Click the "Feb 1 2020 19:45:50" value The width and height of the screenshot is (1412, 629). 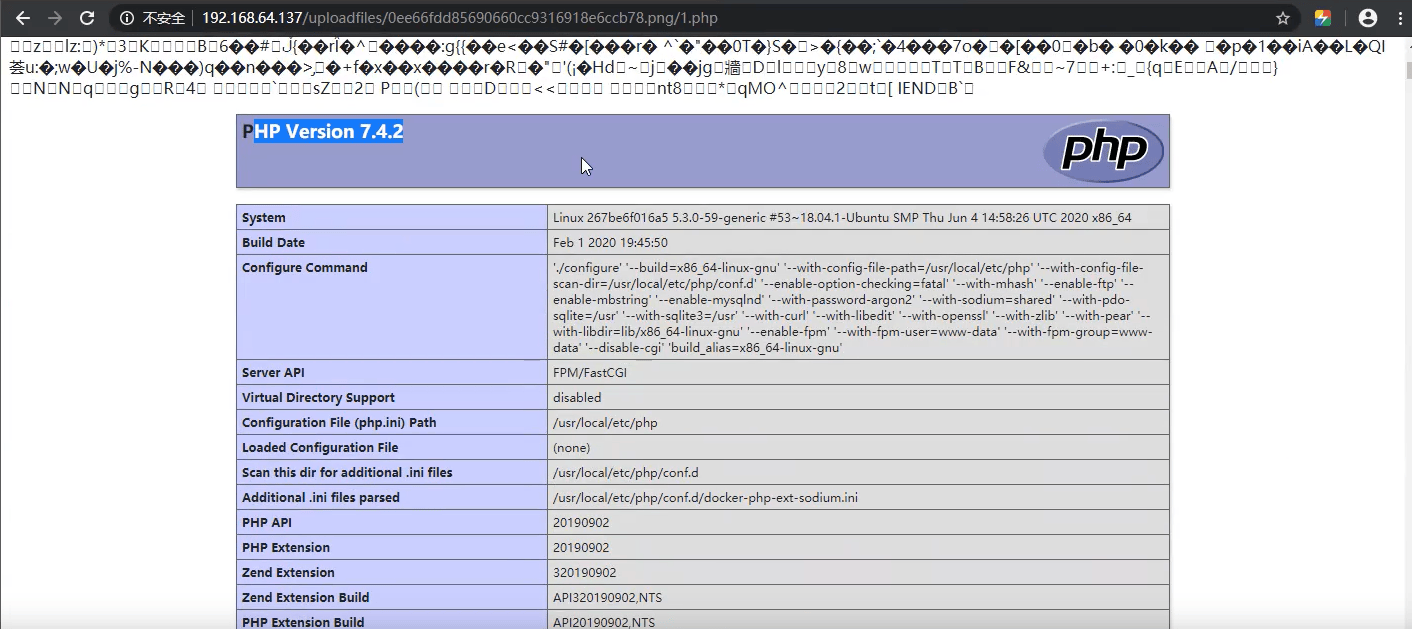point(610,242)
